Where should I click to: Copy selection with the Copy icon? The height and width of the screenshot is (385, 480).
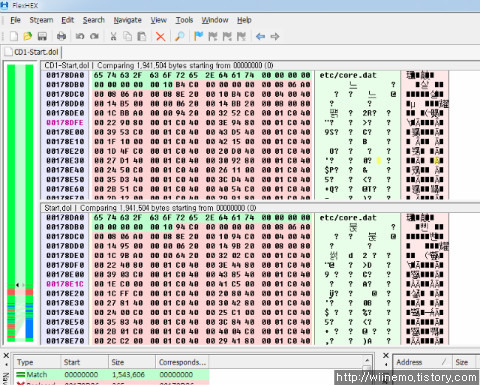(127, 36)
